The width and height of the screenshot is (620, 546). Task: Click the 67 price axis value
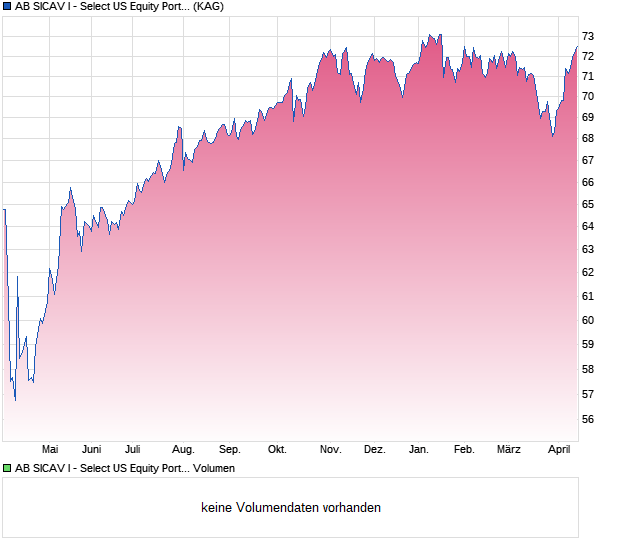click(588, 161)
